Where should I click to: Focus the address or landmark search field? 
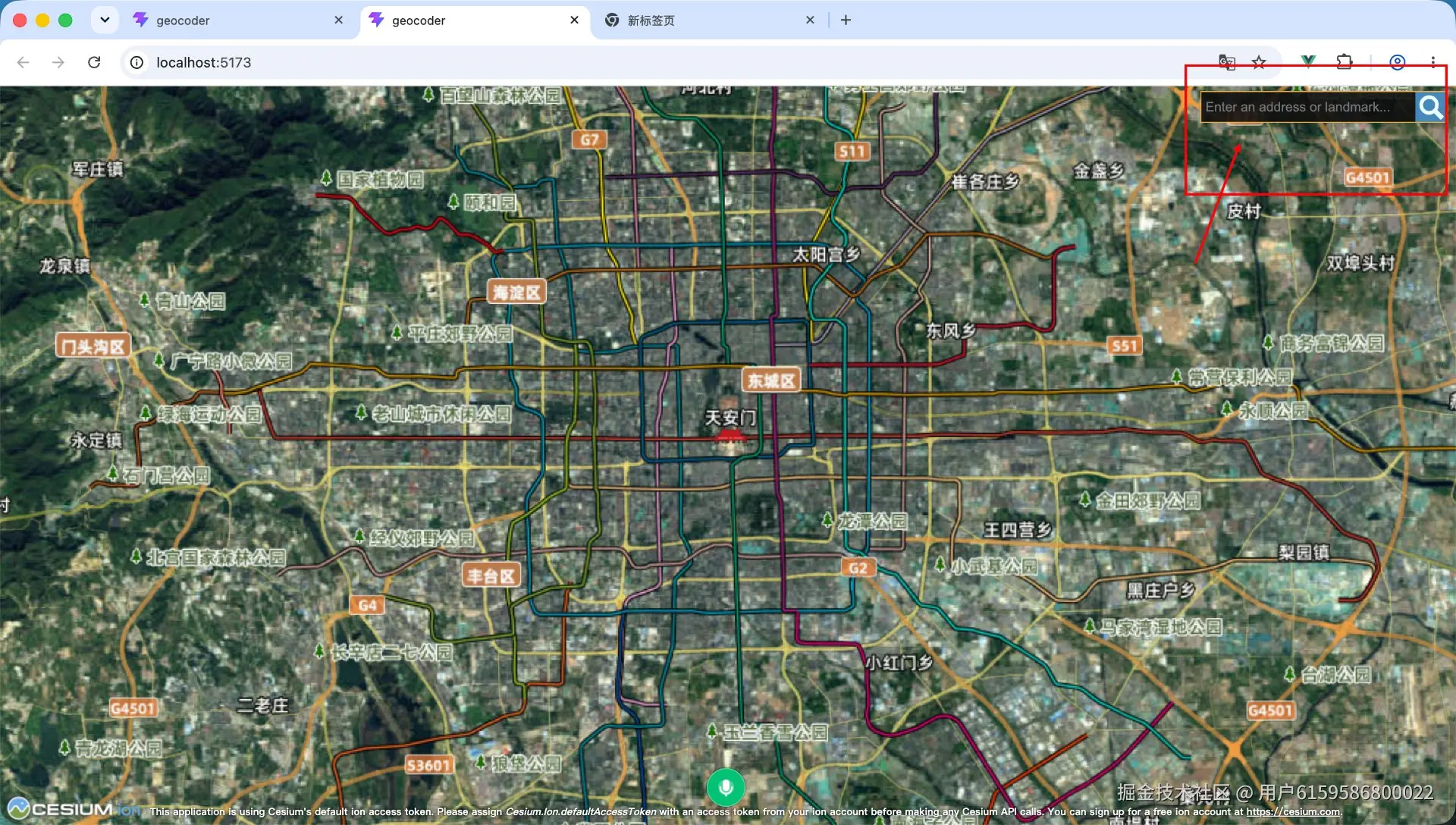tap(1308, 107)
